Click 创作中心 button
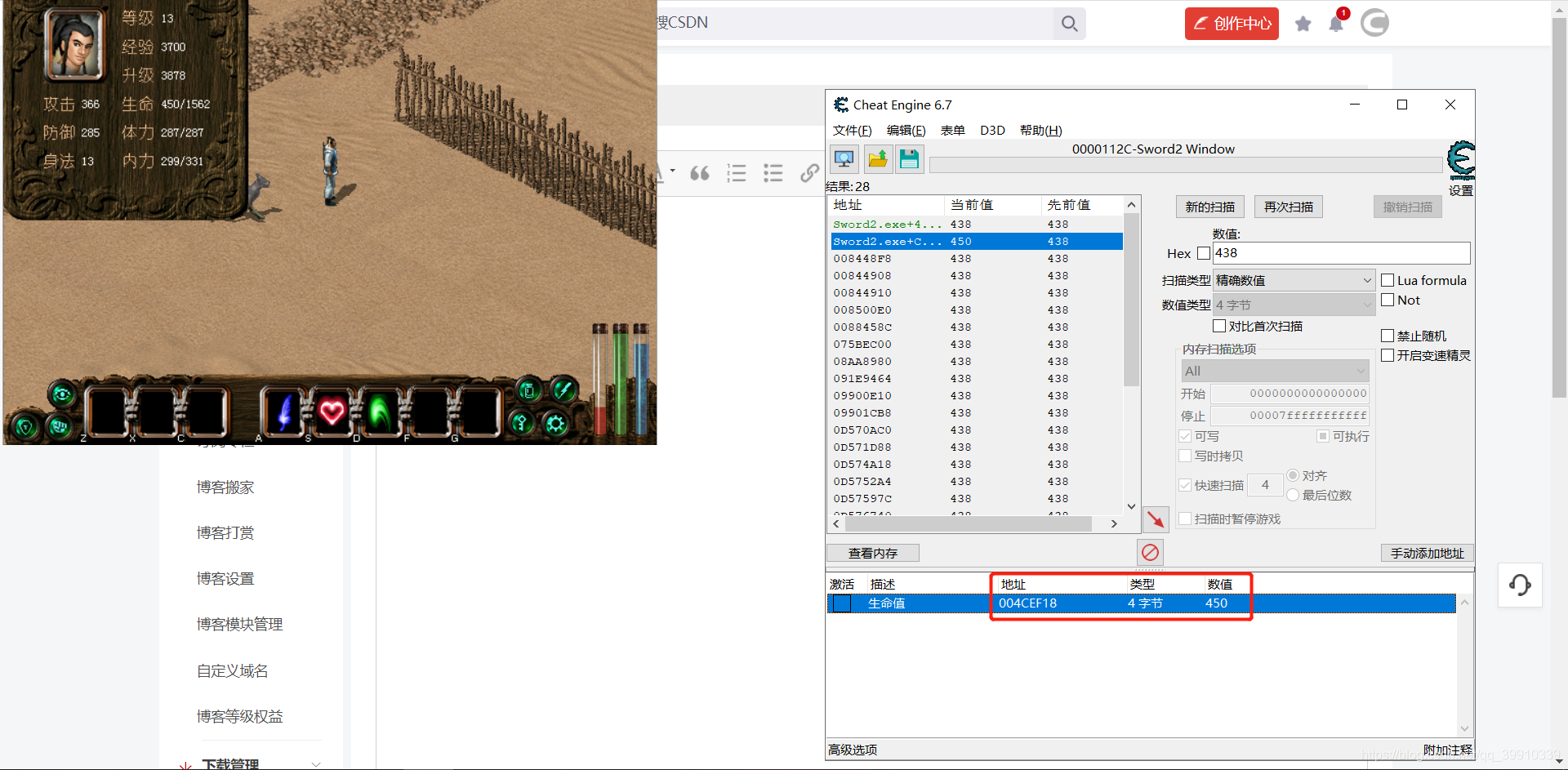Screen dimensions: 1568x770 (x=1232, y=24)
